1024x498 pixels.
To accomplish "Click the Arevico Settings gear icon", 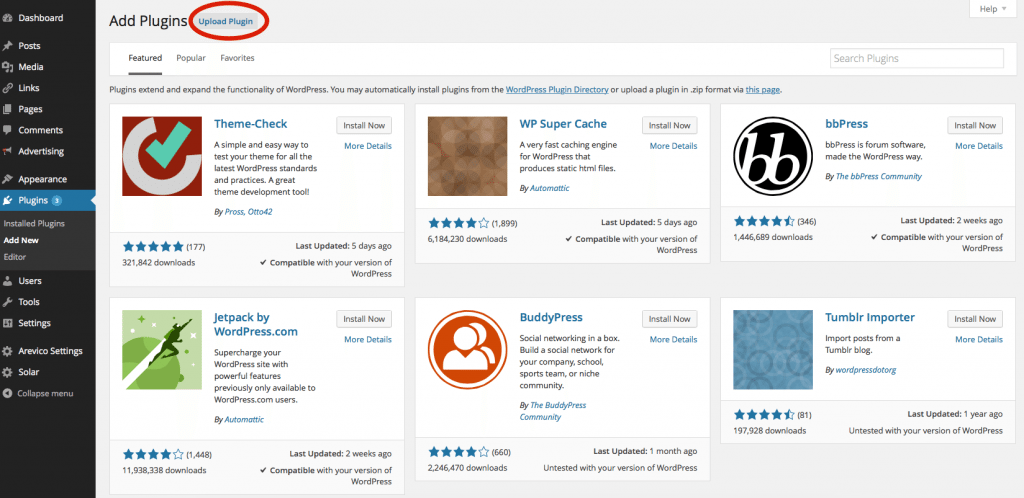I will [8, 351].
